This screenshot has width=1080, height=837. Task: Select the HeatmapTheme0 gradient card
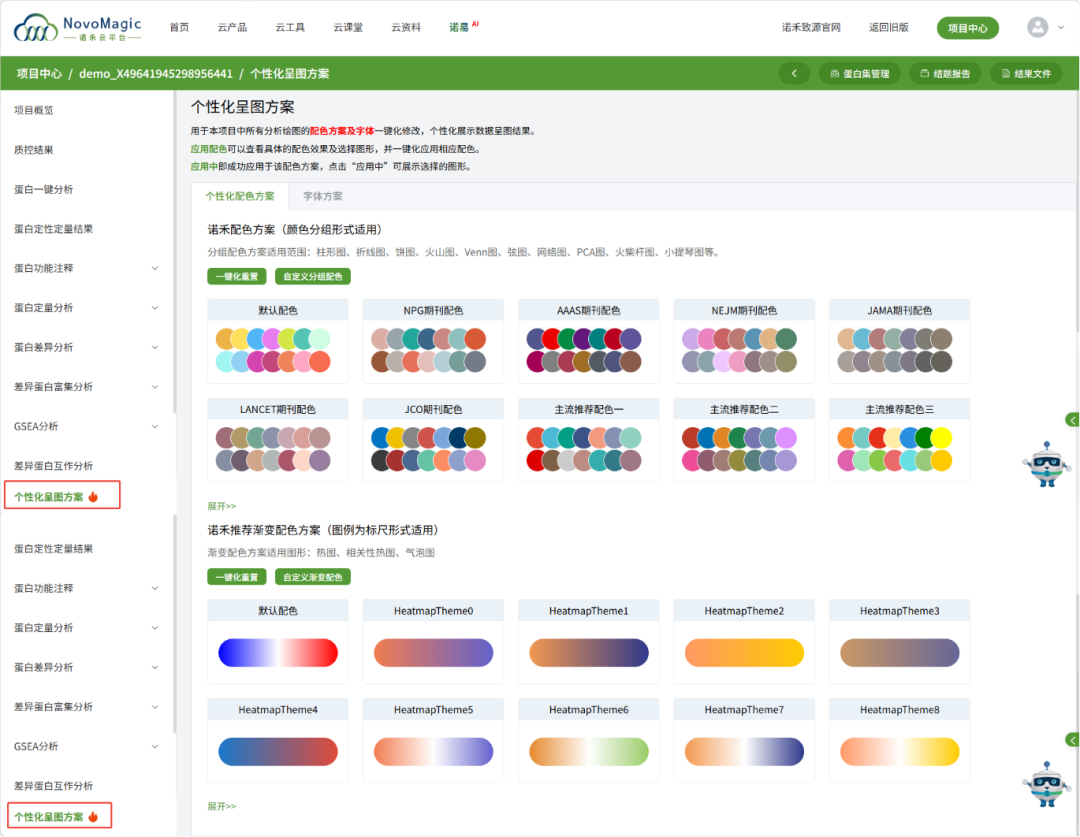[433, 641]
